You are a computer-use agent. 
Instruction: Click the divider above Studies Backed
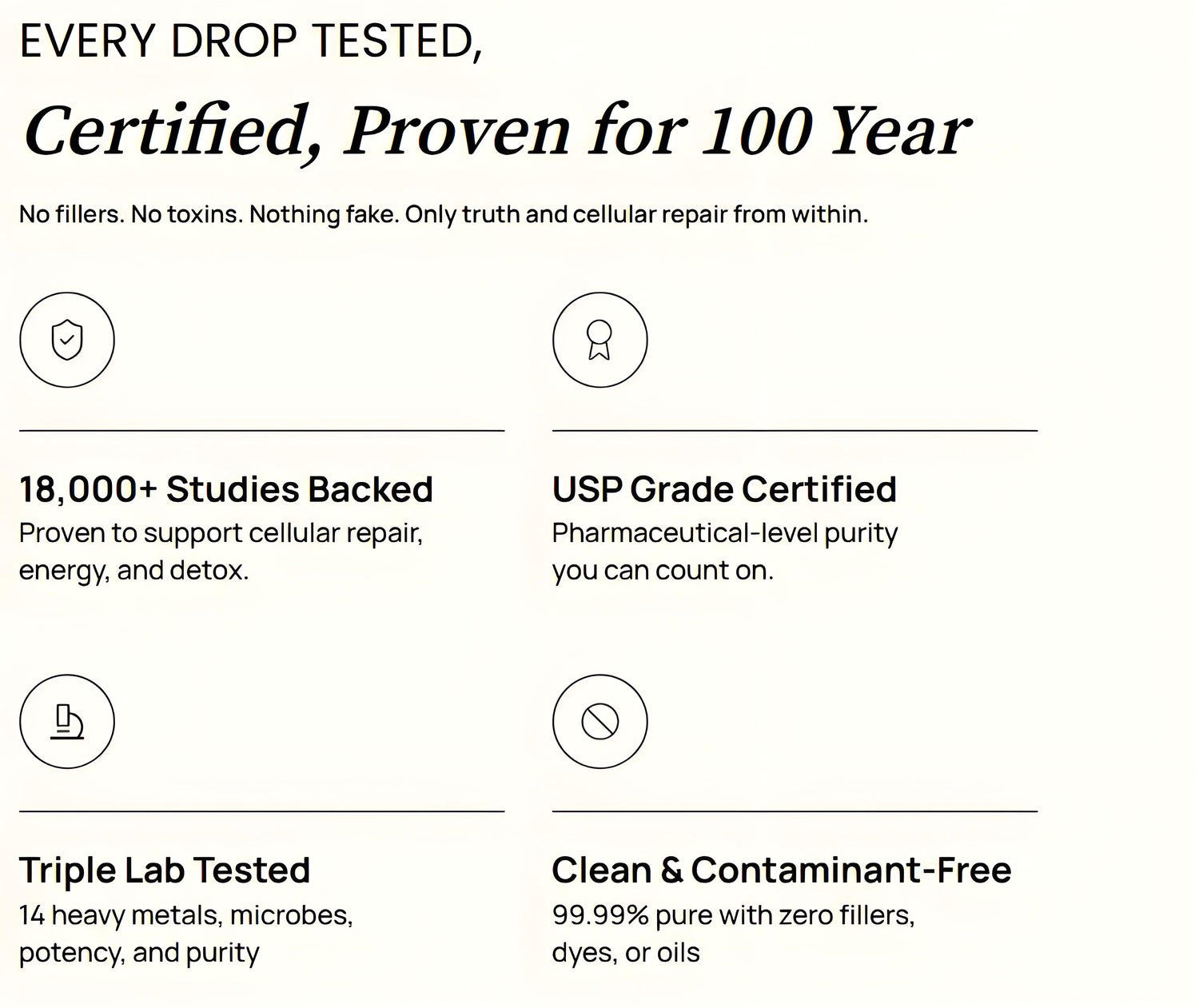coord(261,431)
